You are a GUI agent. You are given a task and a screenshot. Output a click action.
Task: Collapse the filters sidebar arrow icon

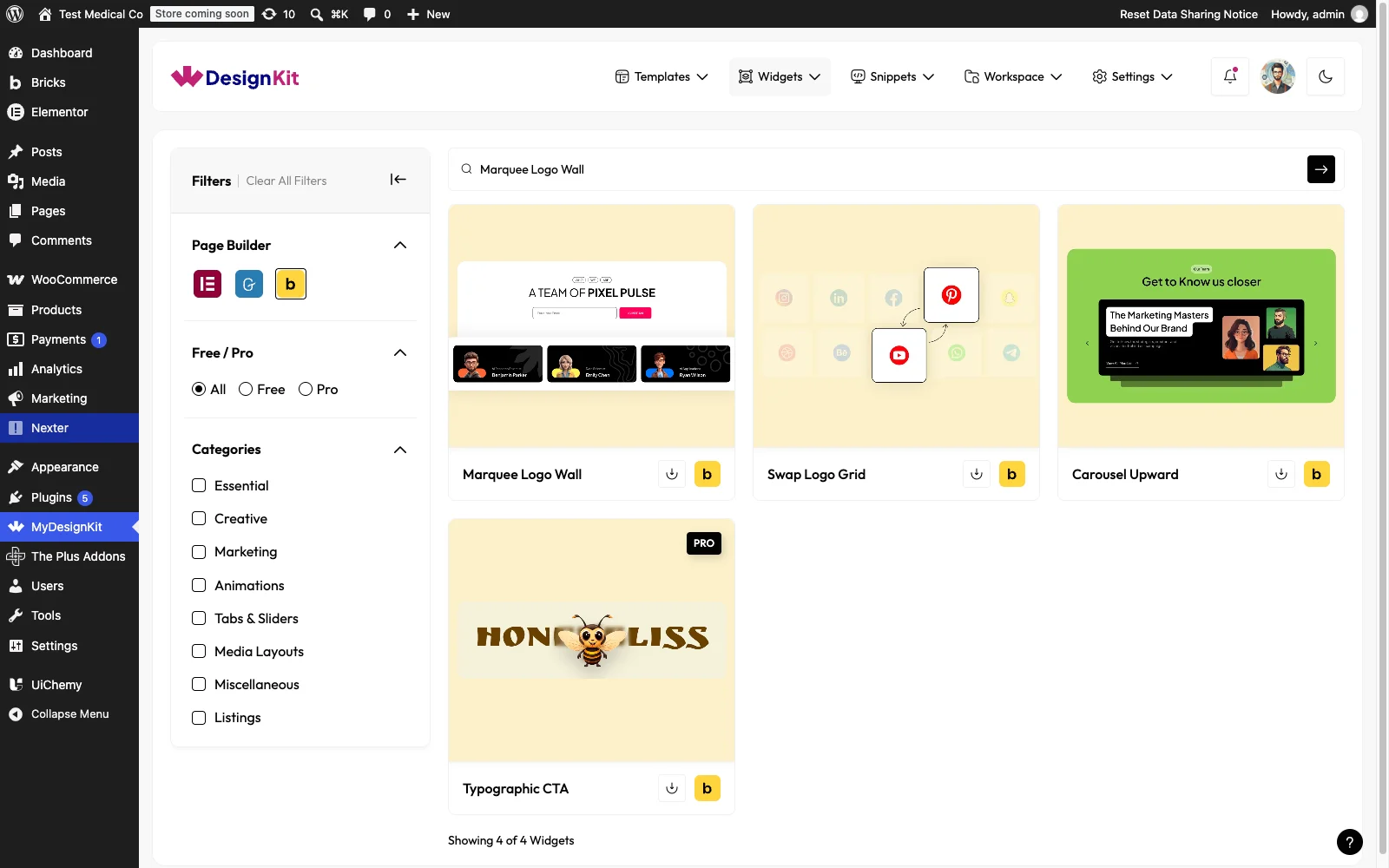pyautogui.click(x=398, y=180)
